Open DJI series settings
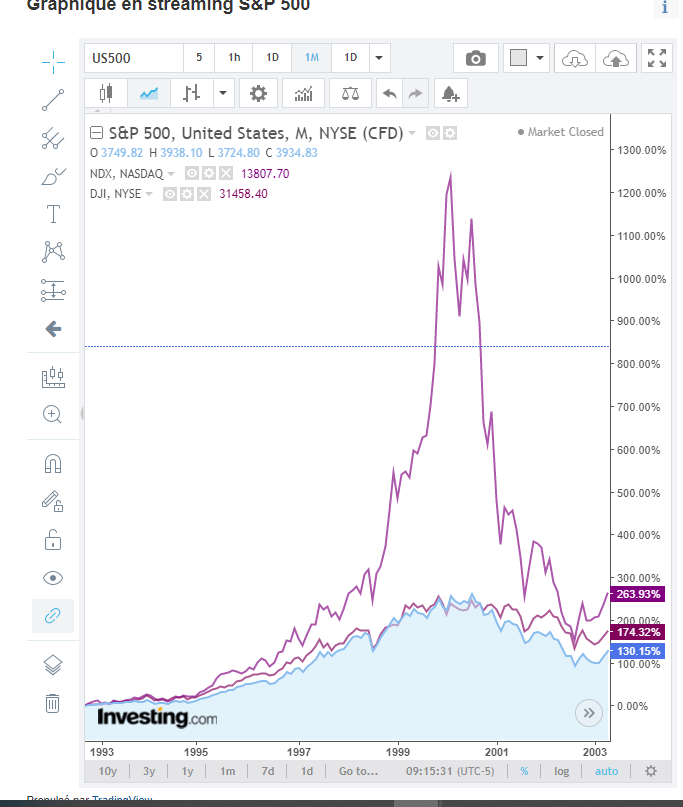Viewport: 683px width, 807px height. click(x=187, y=194)
